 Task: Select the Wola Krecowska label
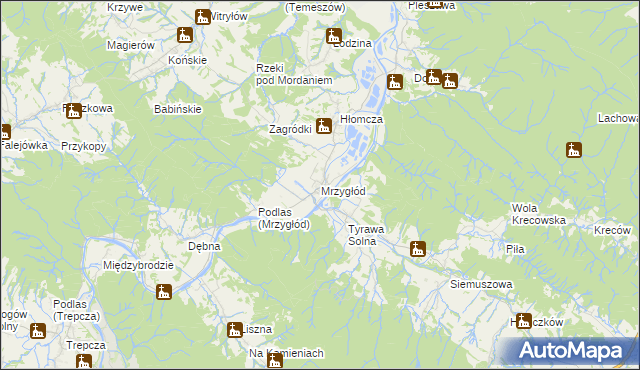[539, 214]
